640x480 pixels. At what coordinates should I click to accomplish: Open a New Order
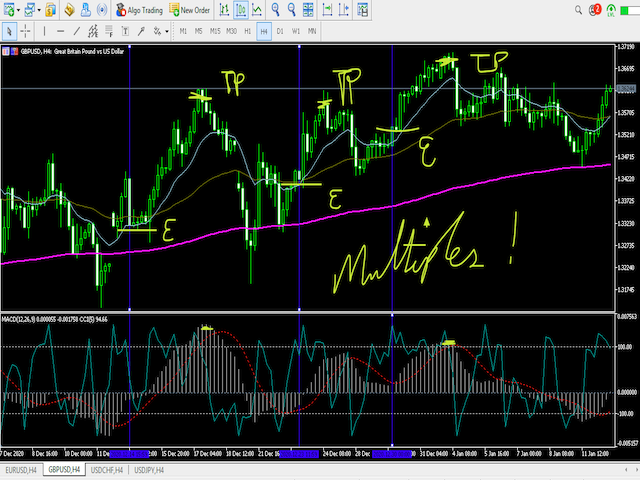tap(190, 11)
